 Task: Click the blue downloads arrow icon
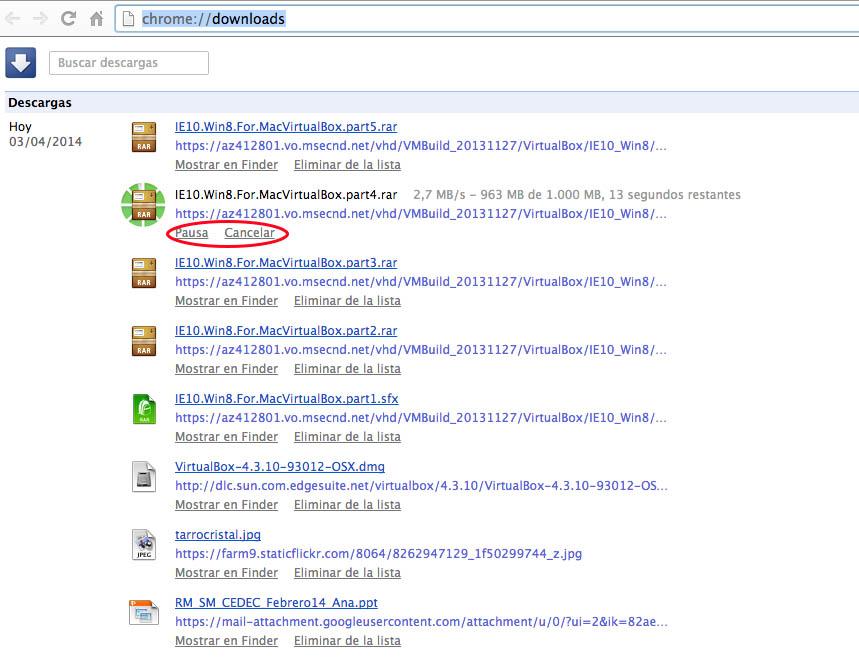20,62
